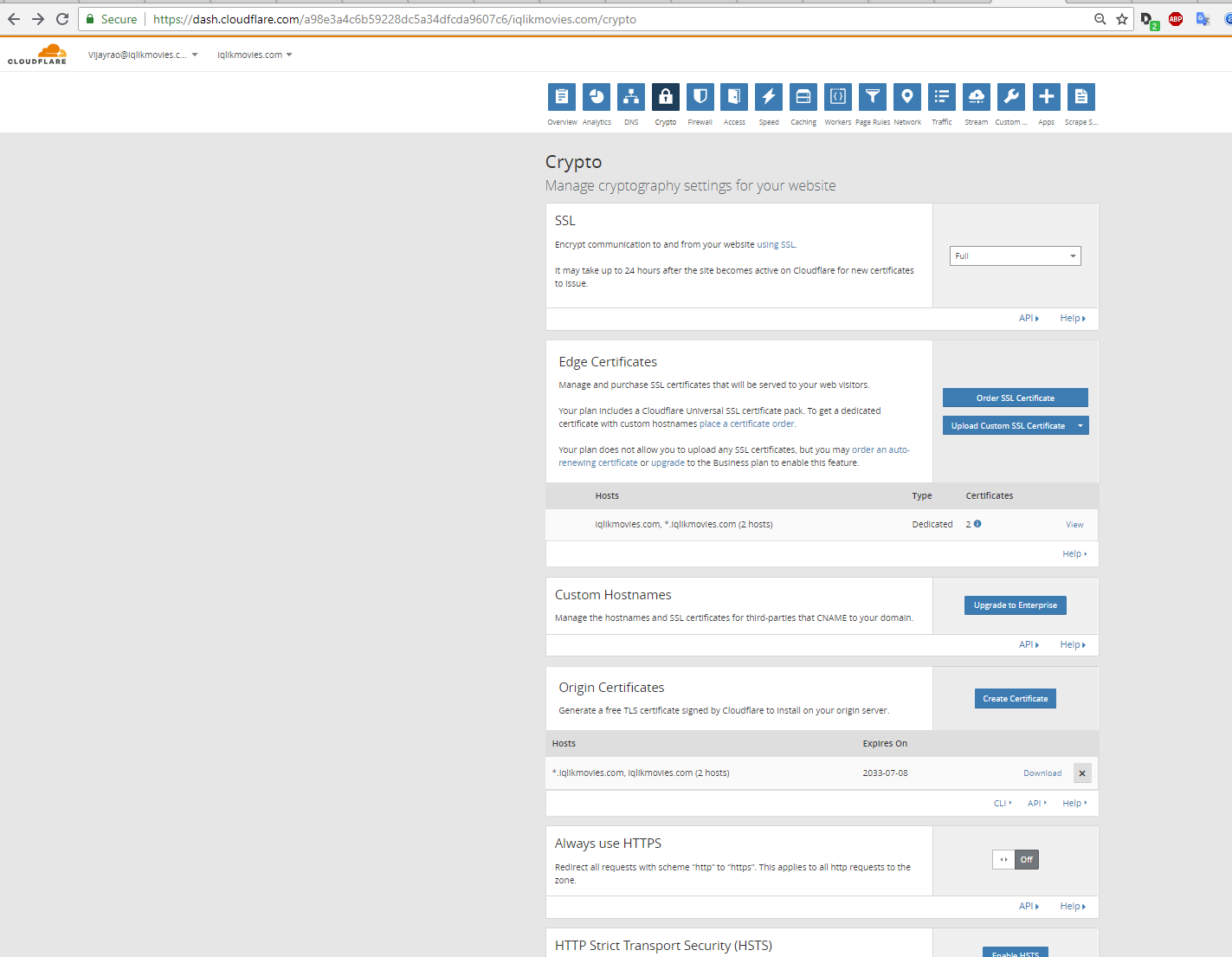Click the zoom magnifier icon in address bar

click(x=1100, y=19)
